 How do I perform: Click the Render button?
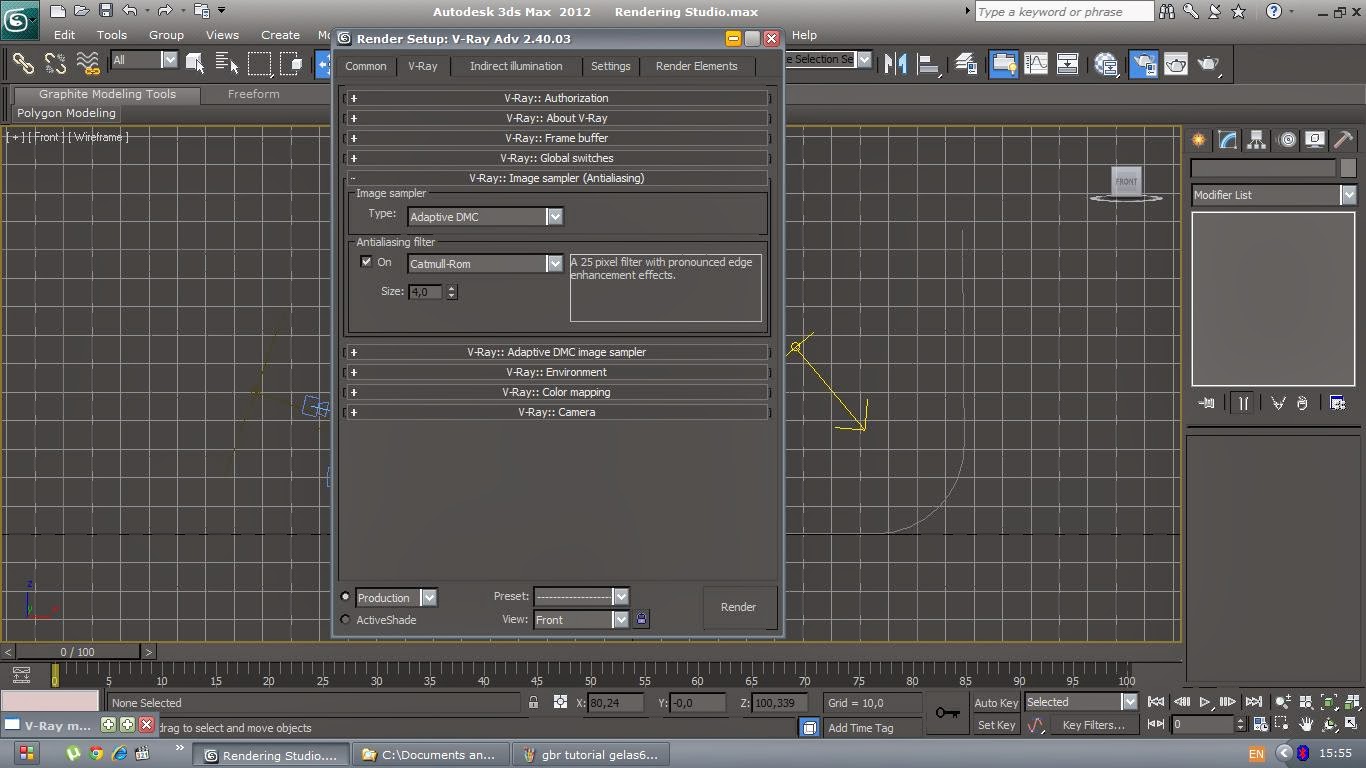point(739,607)
